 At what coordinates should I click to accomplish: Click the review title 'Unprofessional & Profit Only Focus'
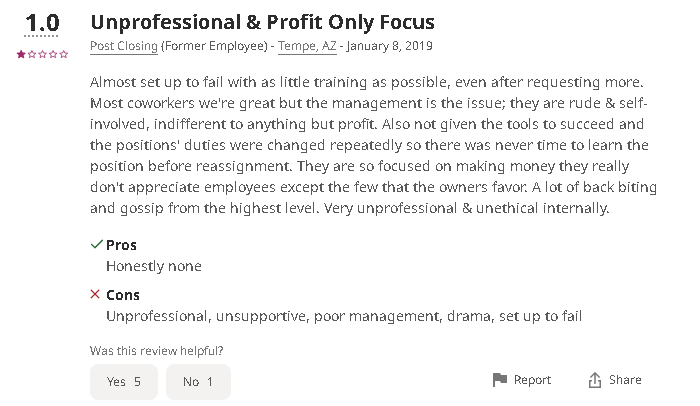pyautogui.click(x=262, y=21)
